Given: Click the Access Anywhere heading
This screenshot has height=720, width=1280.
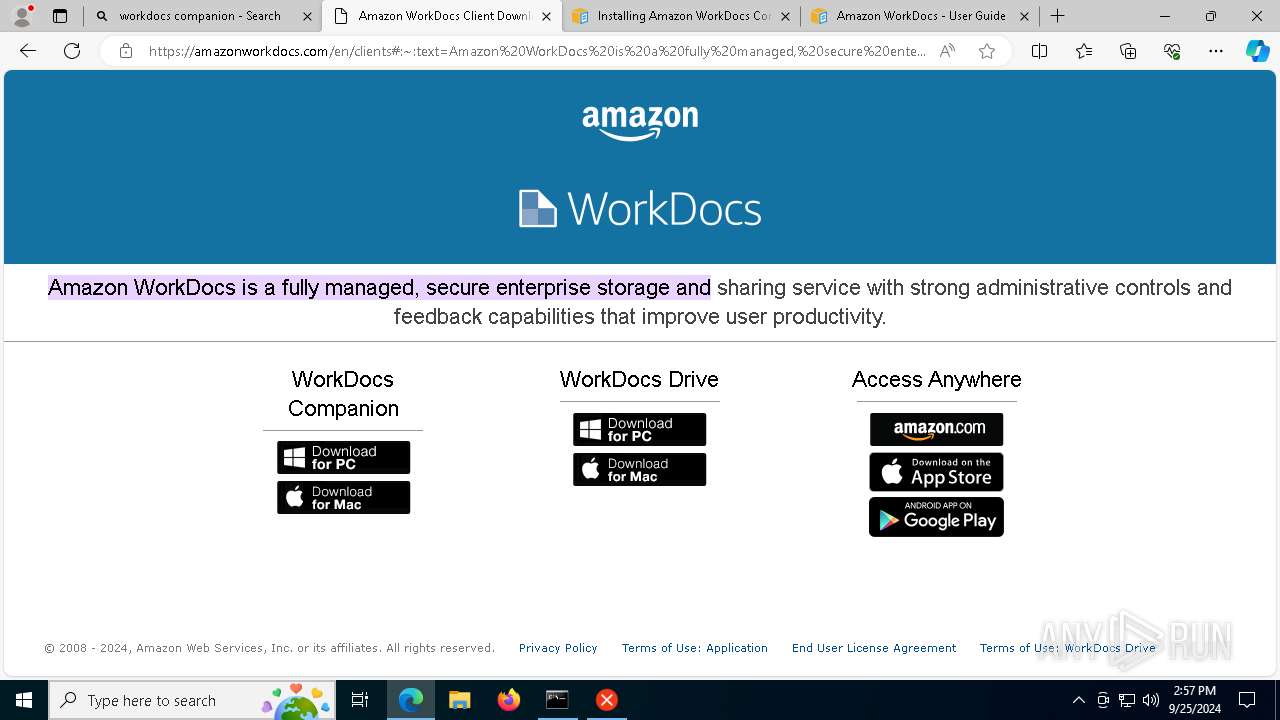Looking at the screenshot, I should [936, 380].
